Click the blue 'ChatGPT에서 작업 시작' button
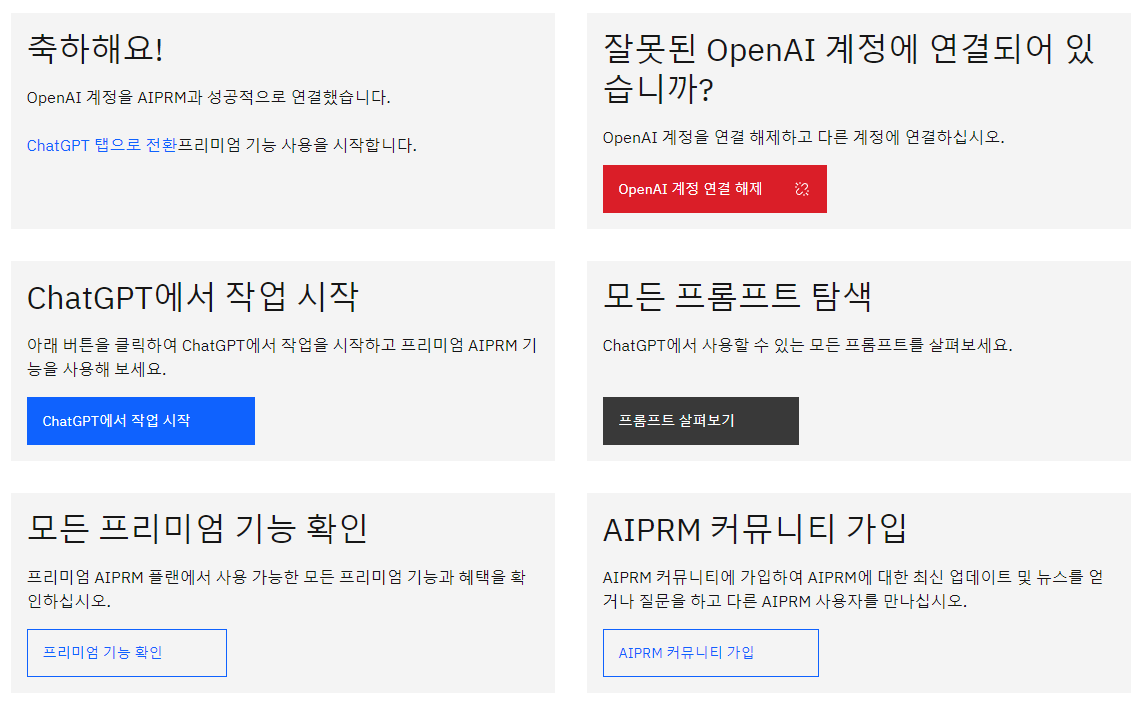 pos(141,420)
